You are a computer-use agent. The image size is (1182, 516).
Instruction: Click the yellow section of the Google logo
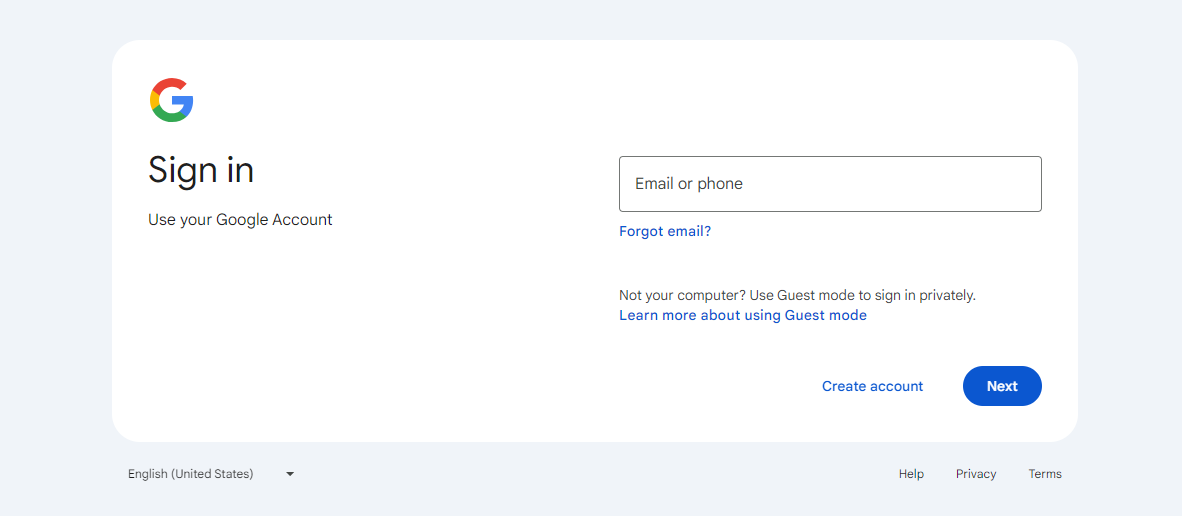(154, 100)
